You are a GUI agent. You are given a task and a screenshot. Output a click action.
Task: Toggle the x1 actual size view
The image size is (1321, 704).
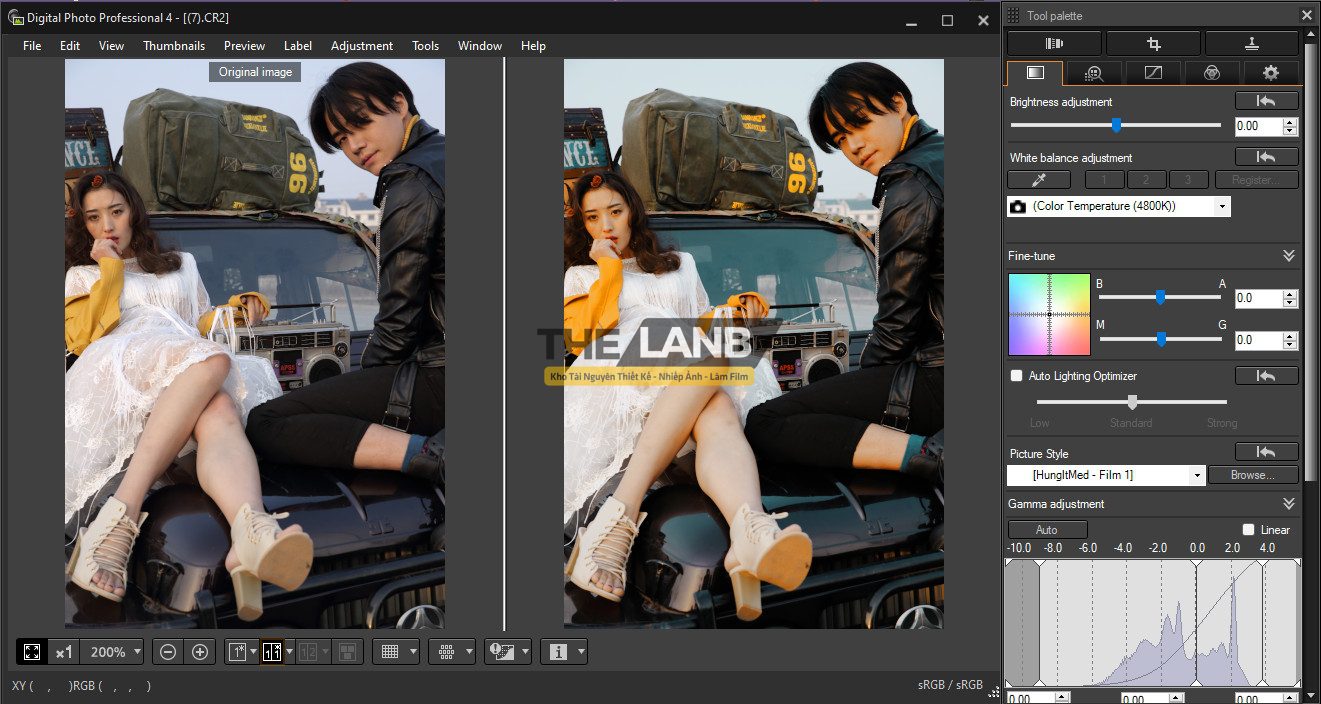[64, 652]
